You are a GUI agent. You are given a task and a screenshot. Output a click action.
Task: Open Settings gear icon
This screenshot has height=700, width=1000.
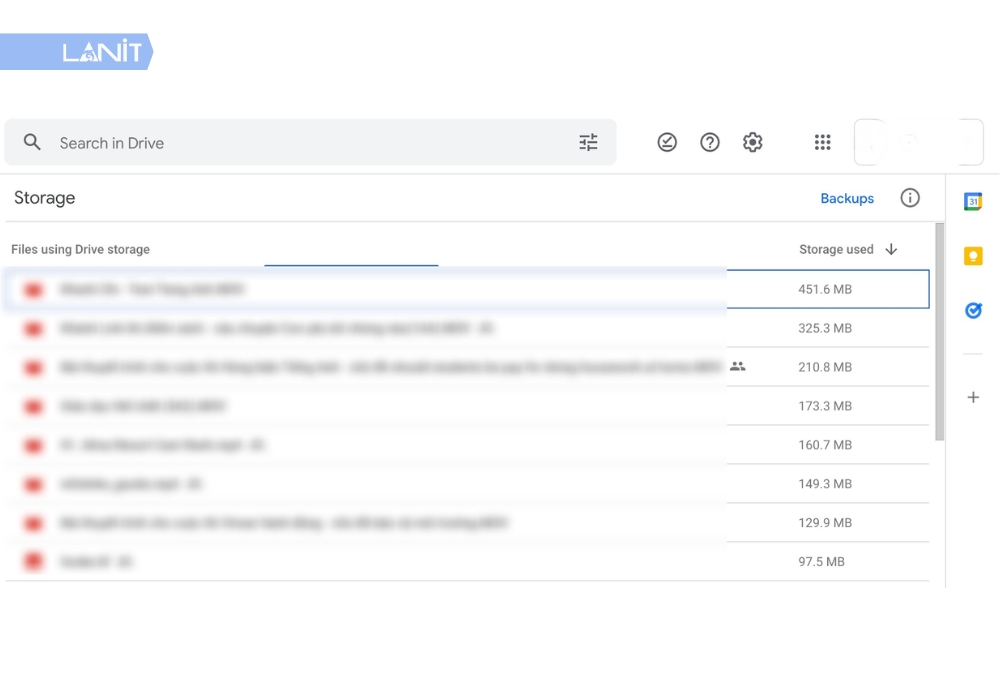[x=753, y=142]
